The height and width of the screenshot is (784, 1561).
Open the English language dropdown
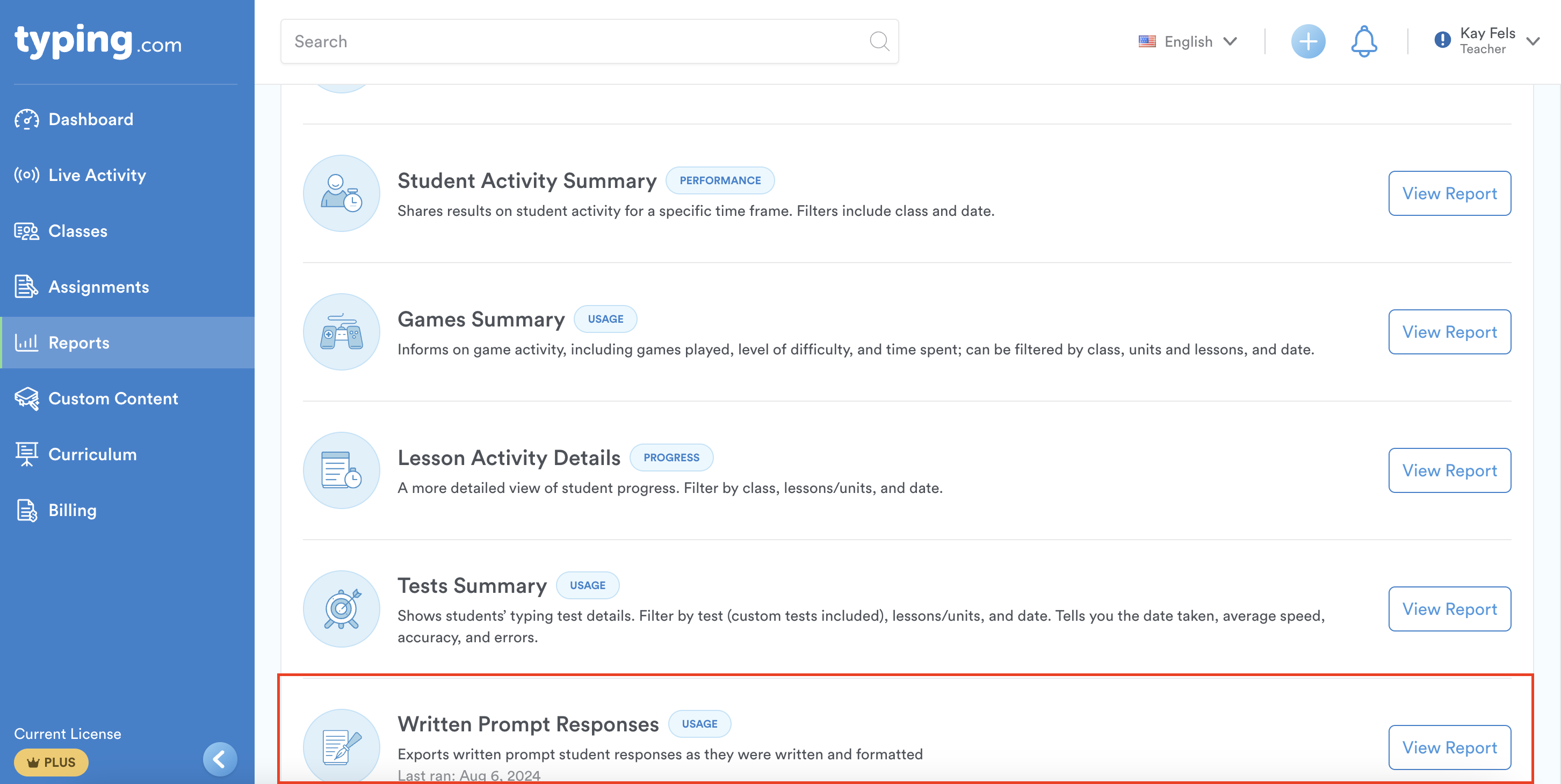point(1188,41)
